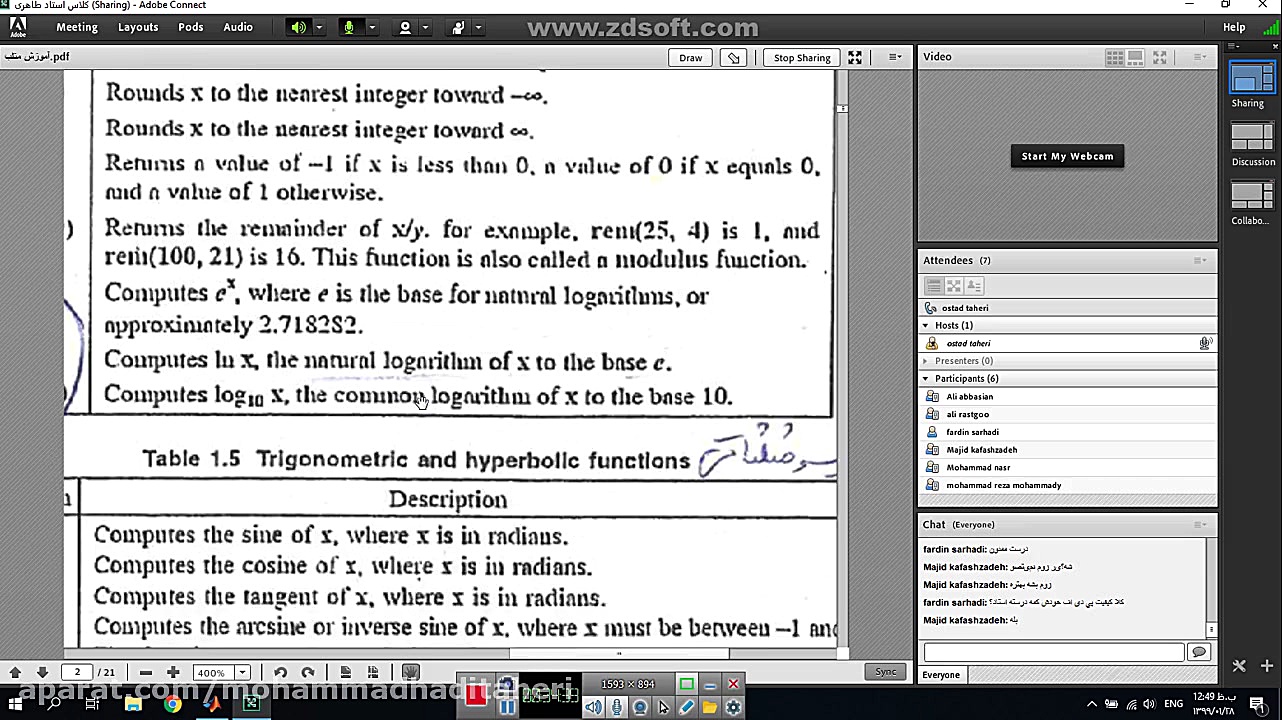
Task: Switch video pod to filmstrip view
Action: click(x=1135, y=57)
